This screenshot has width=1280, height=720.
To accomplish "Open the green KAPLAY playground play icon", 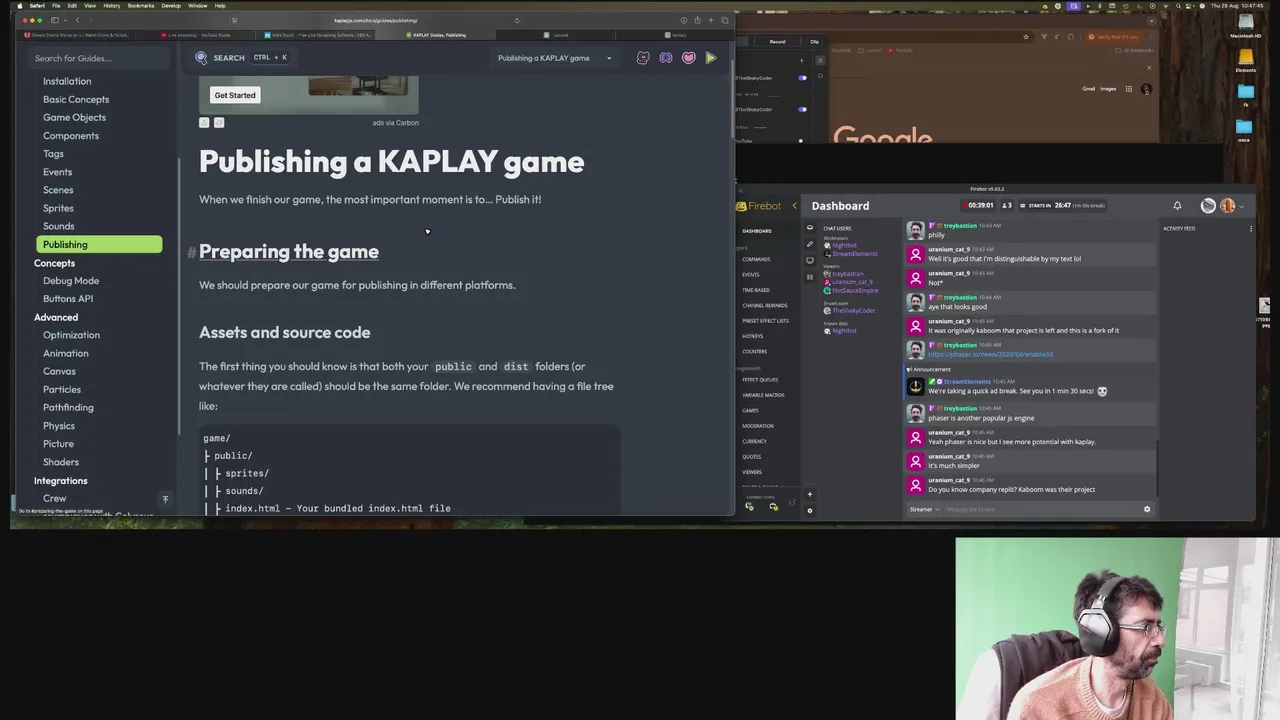I will pyautogui.click(x=711, y=58).
